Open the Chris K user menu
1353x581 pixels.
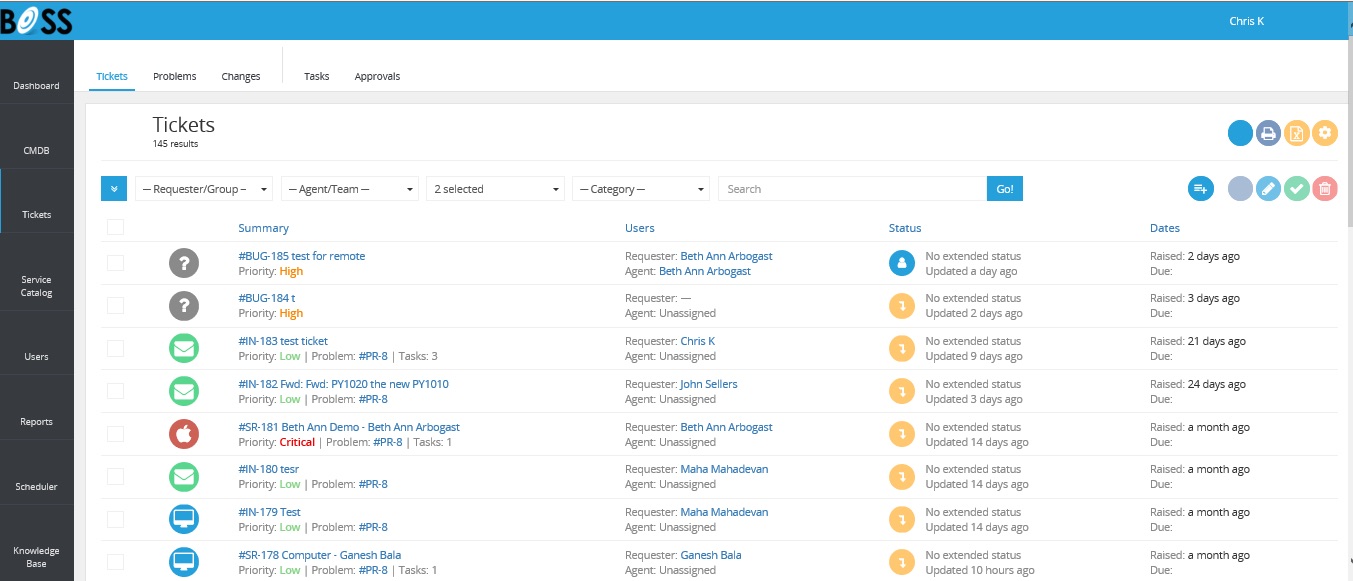(x=1247, y=21)
